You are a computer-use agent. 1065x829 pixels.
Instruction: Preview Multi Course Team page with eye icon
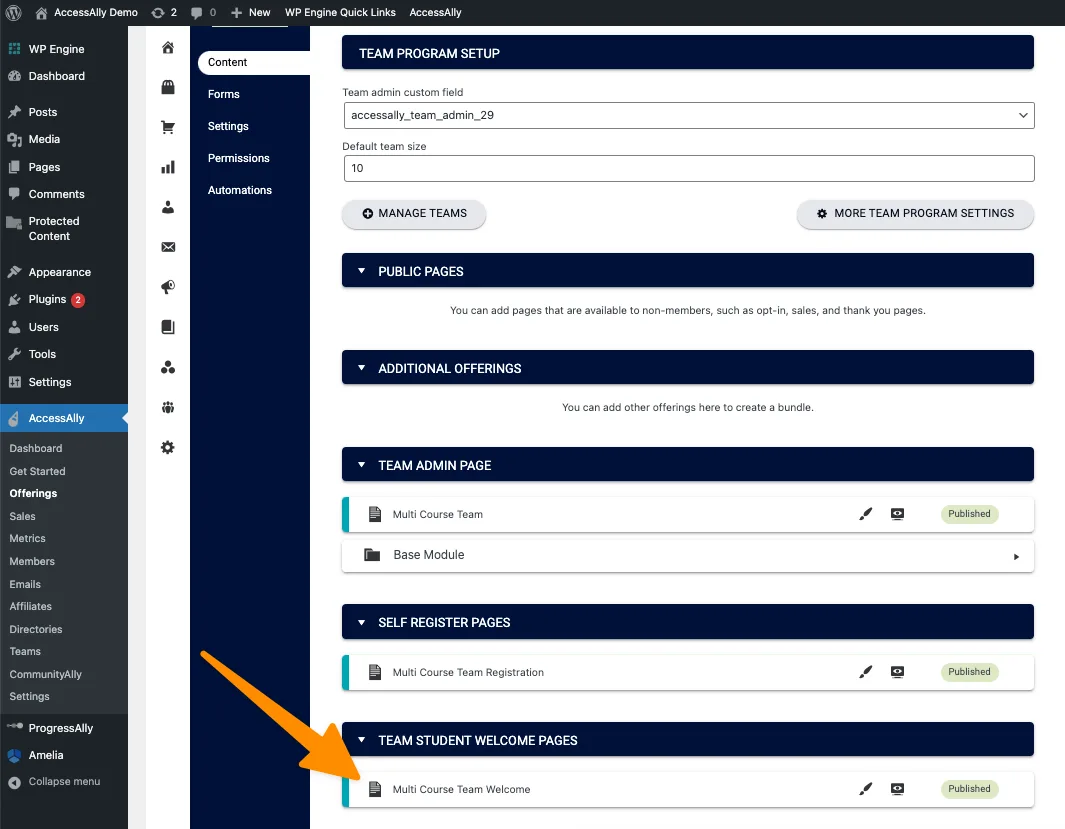(897, 514)
